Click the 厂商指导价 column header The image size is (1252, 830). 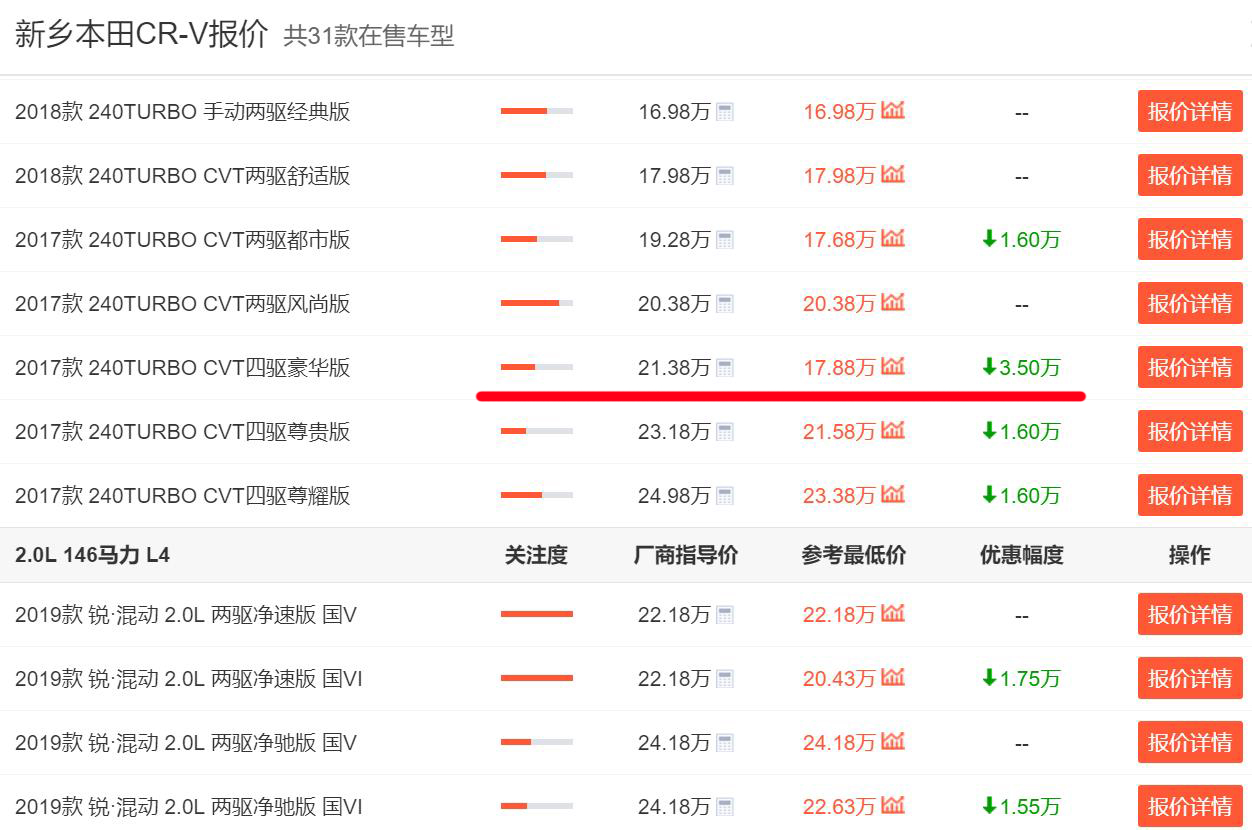(x=686, y=555)
